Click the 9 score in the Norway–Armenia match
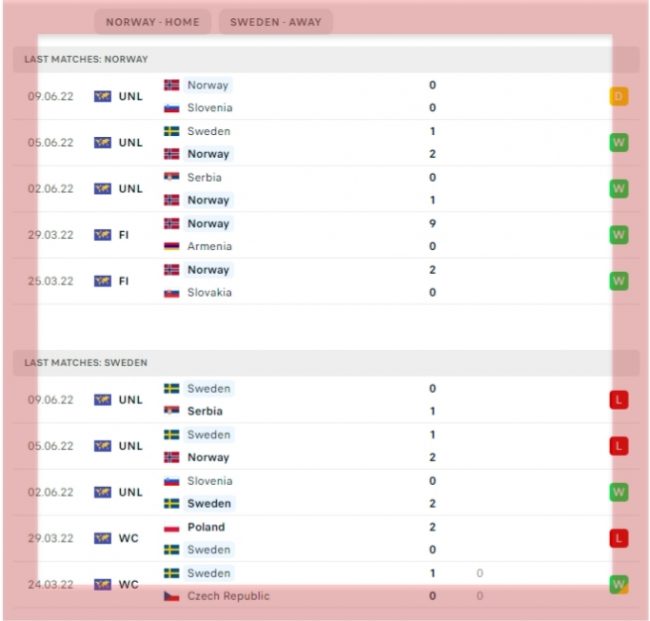Screen dimensions: 650x621 click(x=432, y=224)
